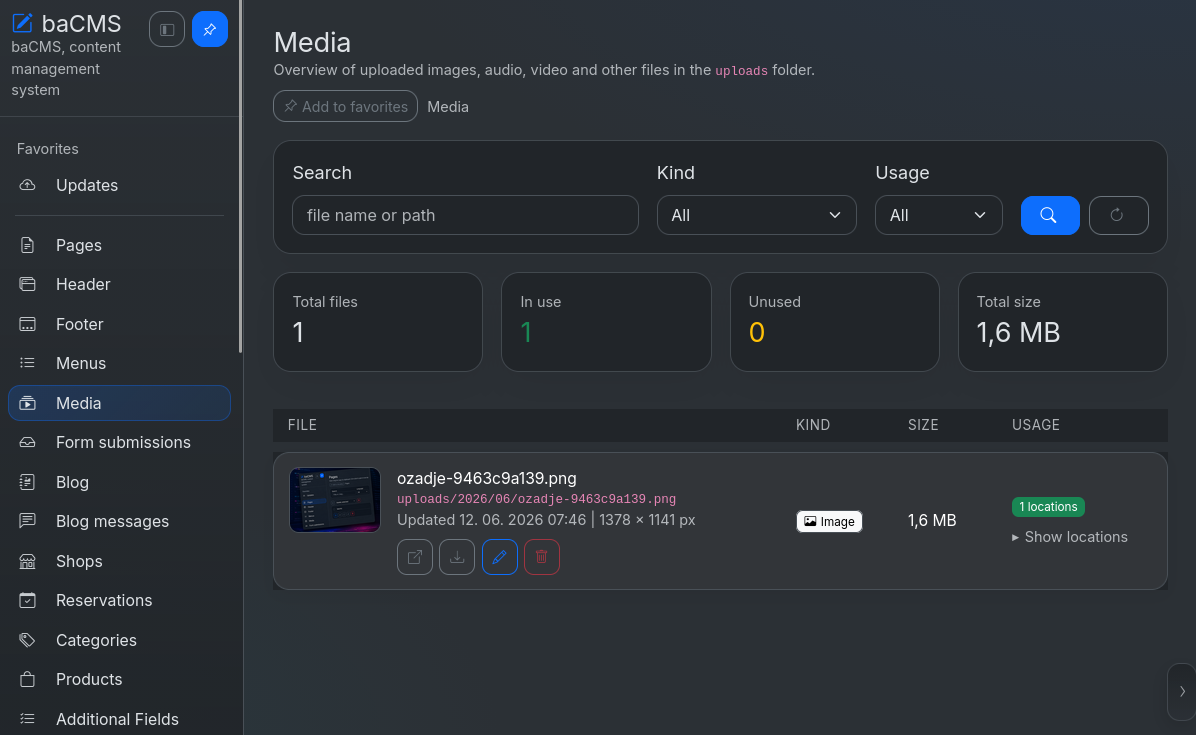Click the baCMS logo icon
The height and width of the screenshot is (735, 1196).
23,24
